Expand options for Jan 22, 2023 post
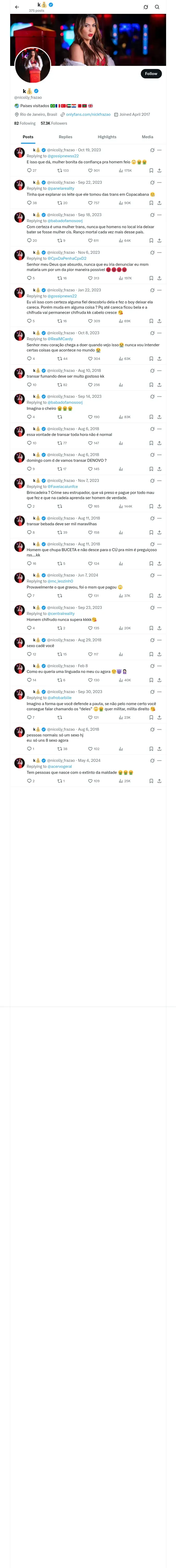This screenshot has height=1568, width=176. pos(160,290)
